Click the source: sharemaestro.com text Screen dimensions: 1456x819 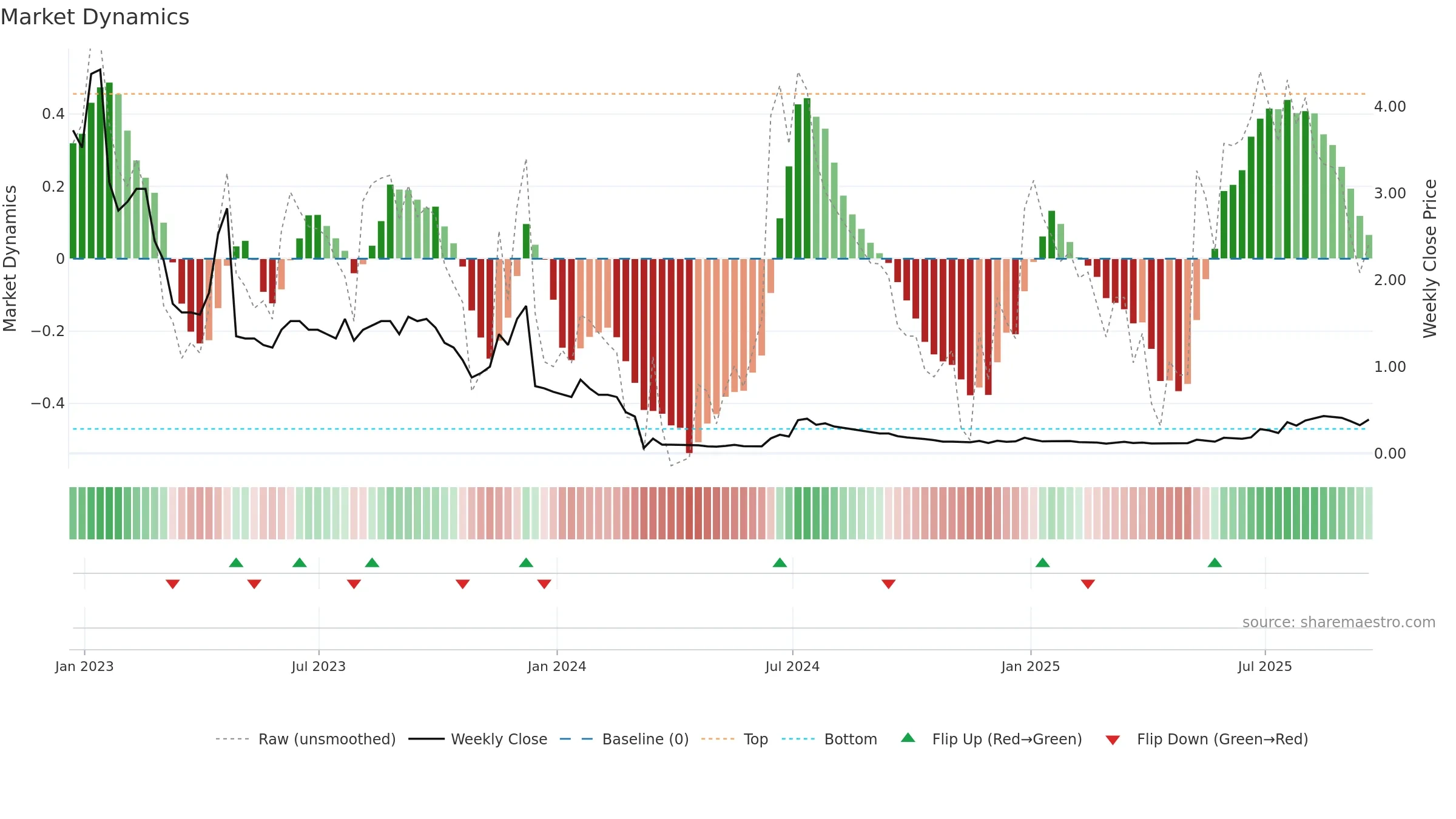(x=1339, y=622)
